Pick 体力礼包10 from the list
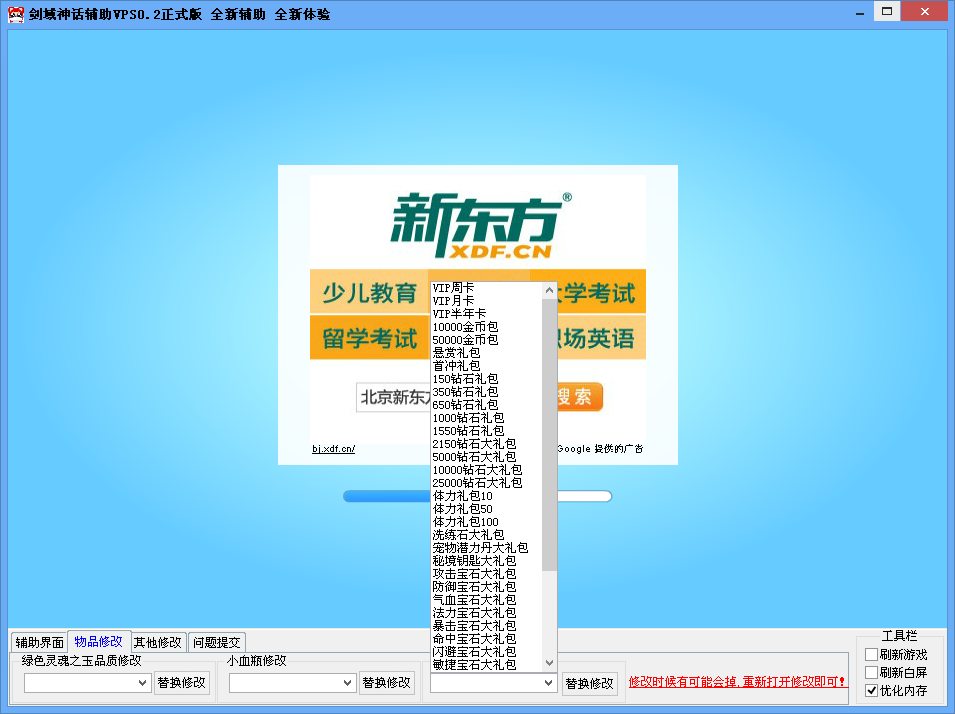 coord(486,496)
